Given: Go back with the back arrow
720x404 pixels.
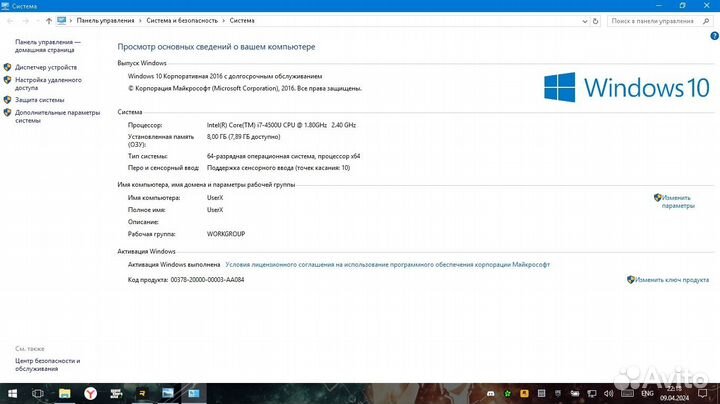Looking at the screenshot, I should pyautogui.click(x=10, y=21).
